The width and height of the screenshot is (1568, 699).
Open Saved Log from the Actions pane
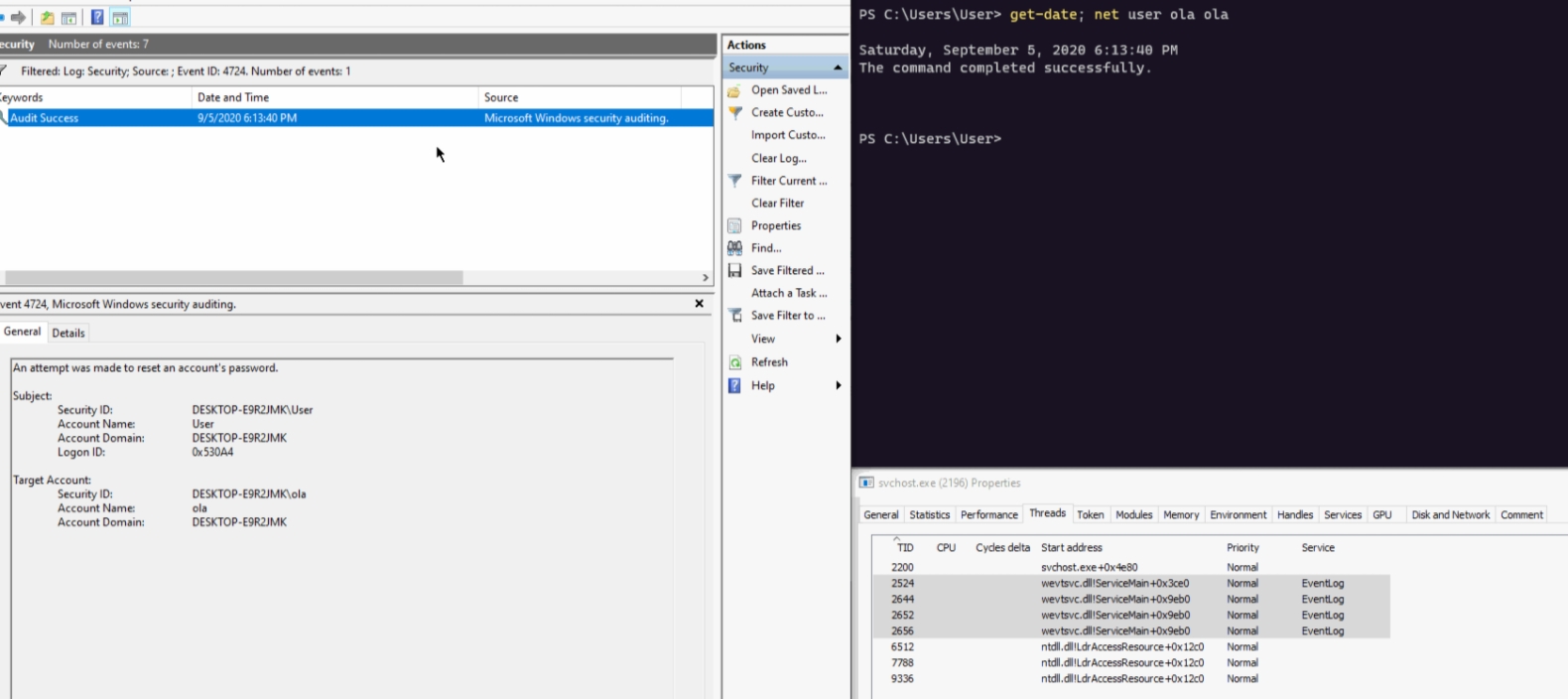[788, 90]
